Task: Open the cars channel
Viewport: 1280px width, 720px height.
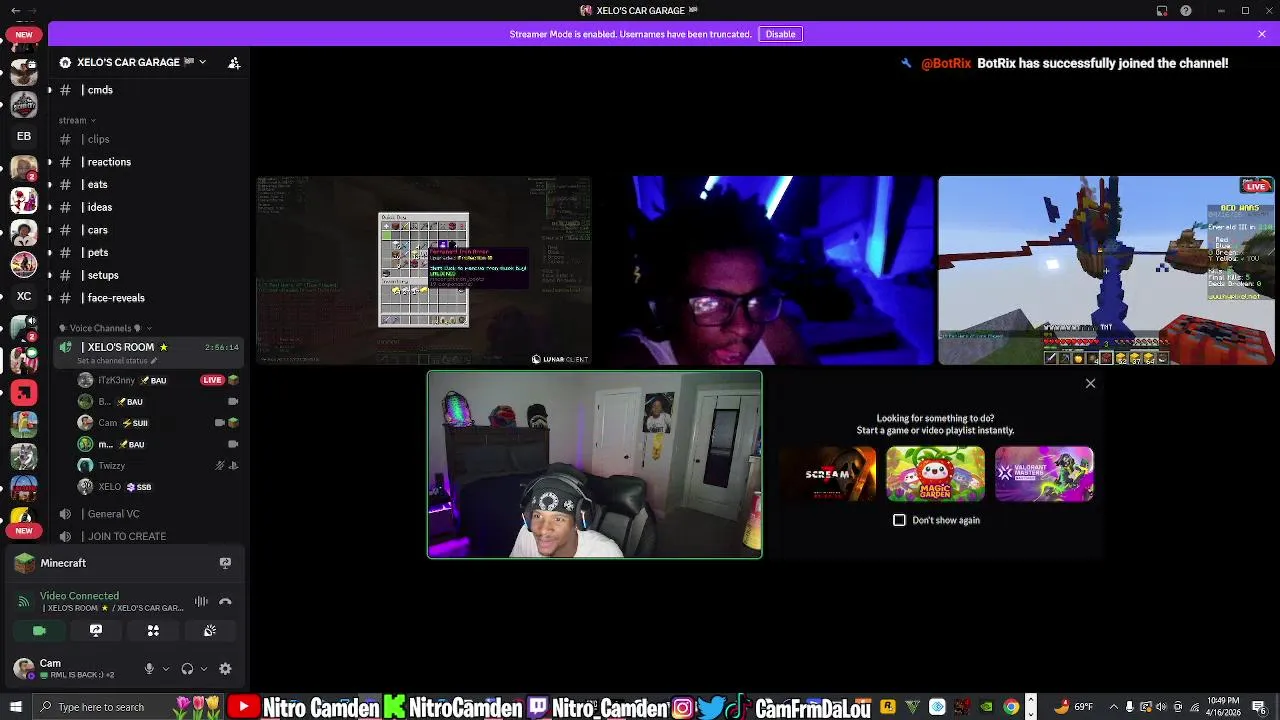Action: coord(148,230)
